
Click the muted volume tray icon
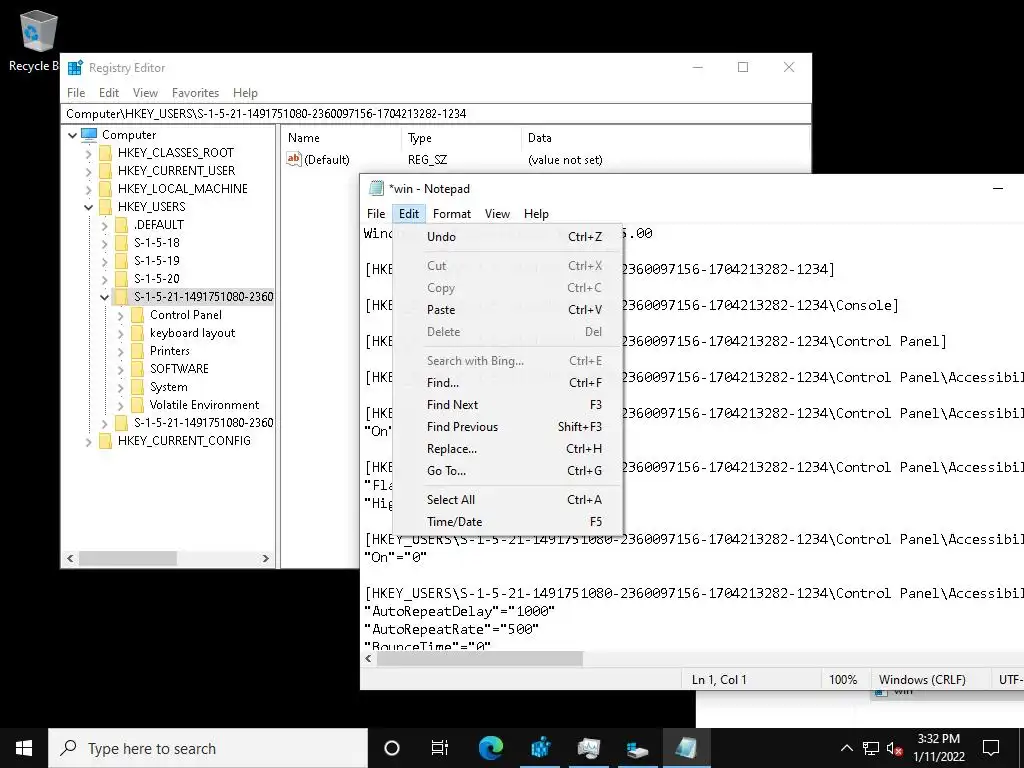click(x=895, y=748)
